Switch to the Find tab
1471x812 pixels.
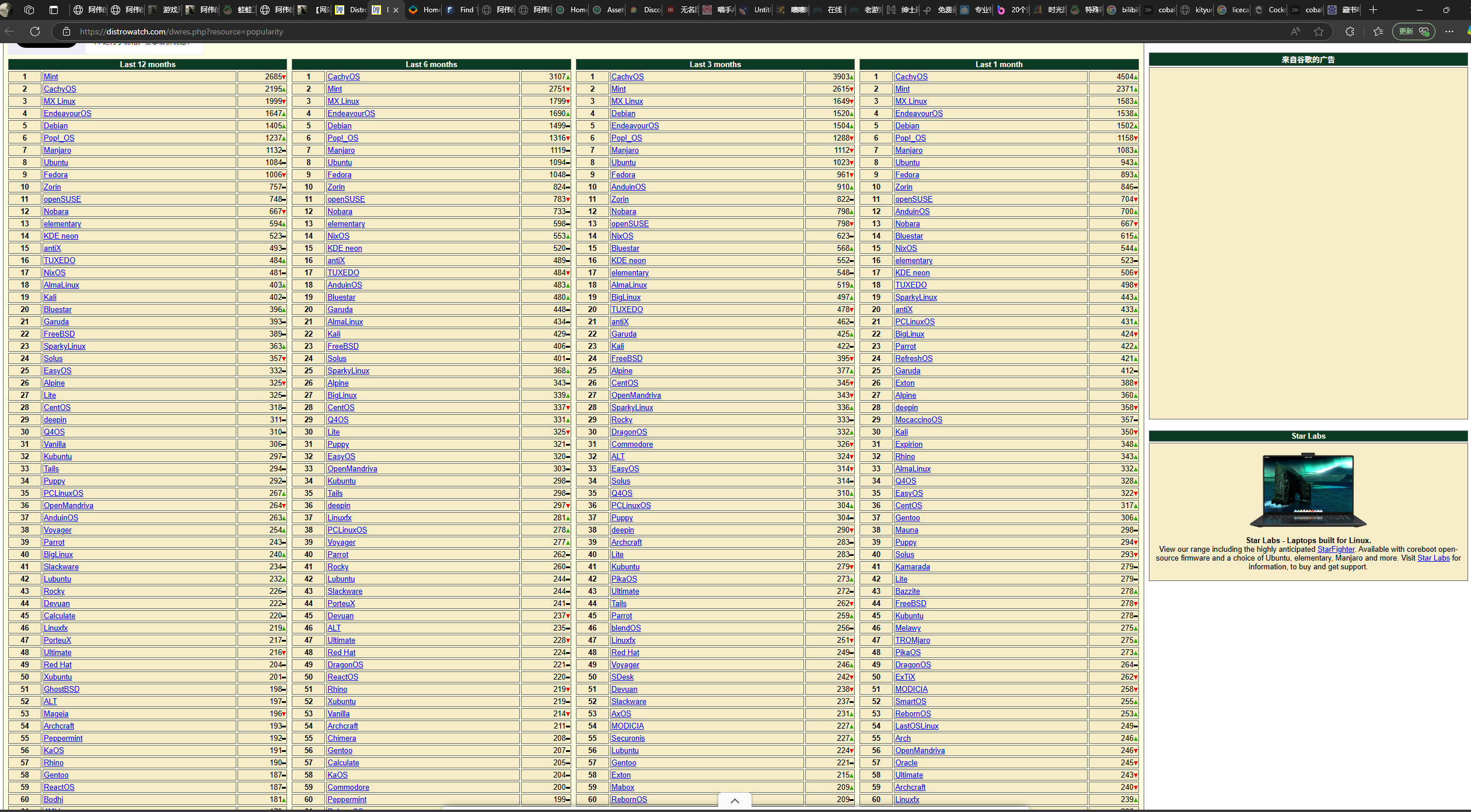click(461, 10)
